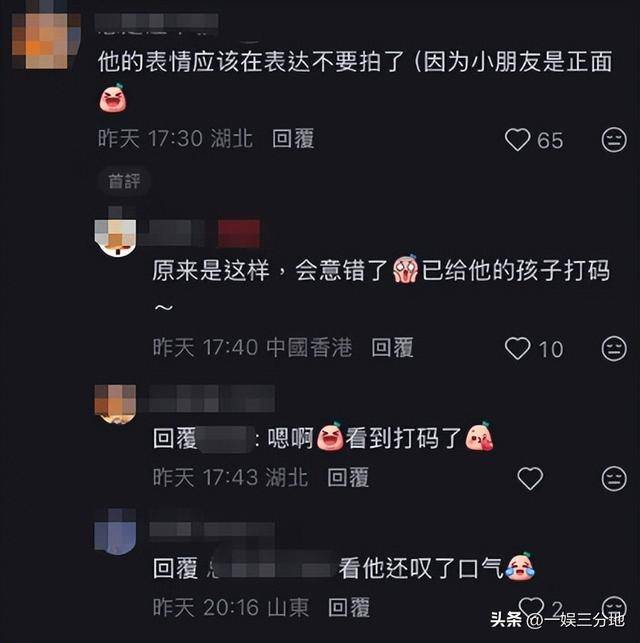This screenshot has width=640, height=643.
Task: Dislike the 17:43 Hubei reply
Action: click(614, 478)
